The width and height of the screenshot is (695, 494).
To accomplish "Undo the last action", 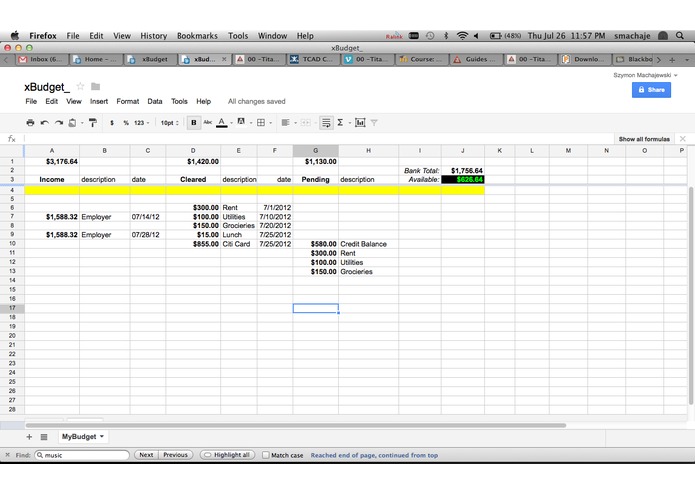I will tap(44, 123).
